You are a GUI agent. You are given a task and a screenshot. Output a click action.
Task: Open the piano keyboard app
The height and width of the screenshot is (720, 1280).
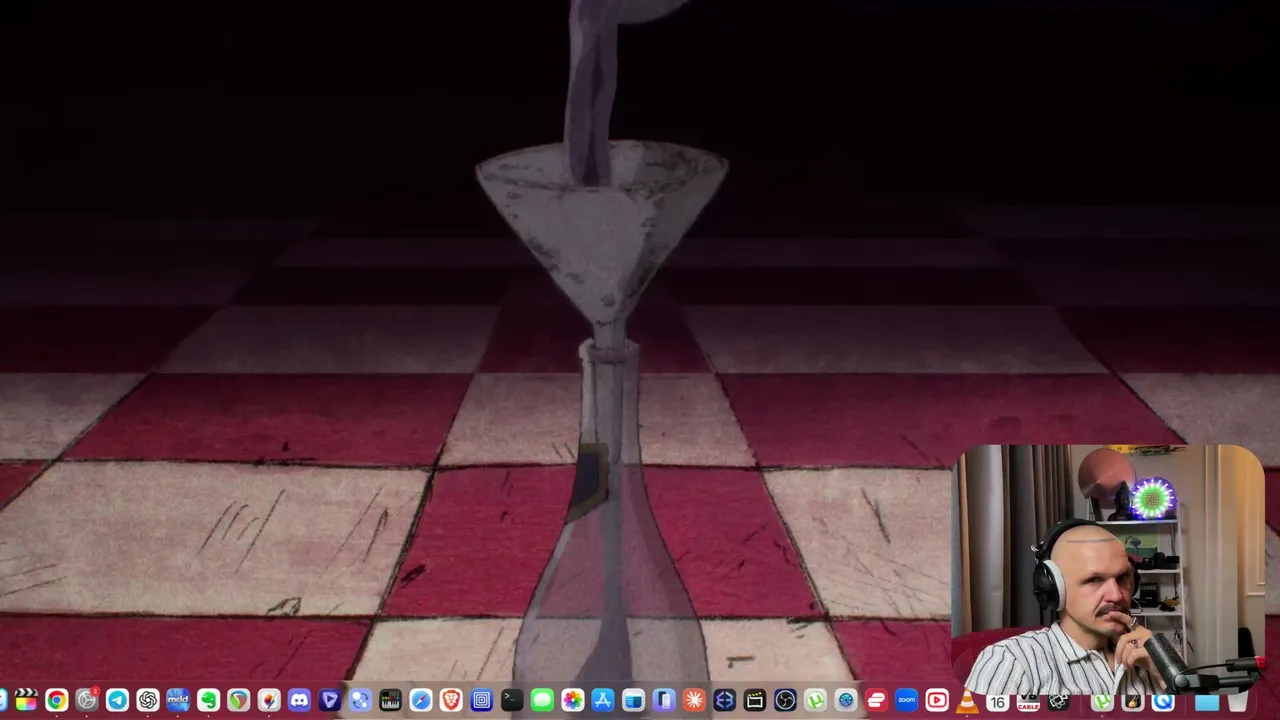(390, 701)
